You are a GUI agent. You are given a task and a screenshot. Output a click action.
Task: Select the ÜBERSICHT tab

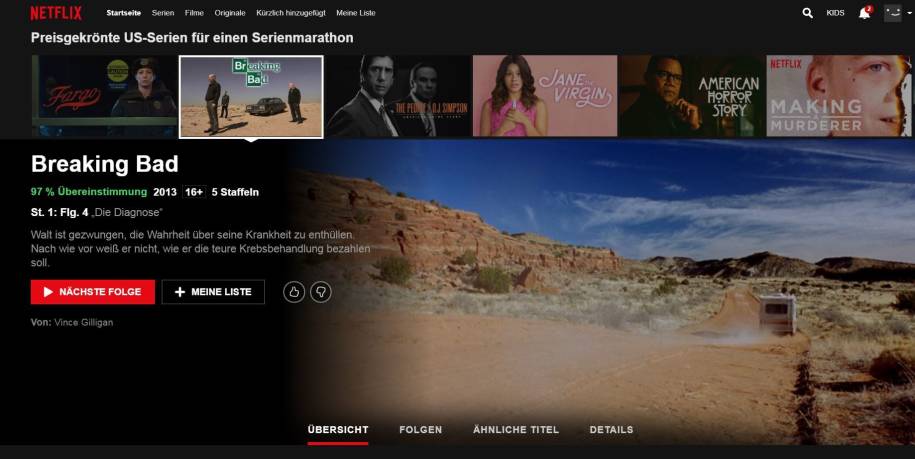338,430
